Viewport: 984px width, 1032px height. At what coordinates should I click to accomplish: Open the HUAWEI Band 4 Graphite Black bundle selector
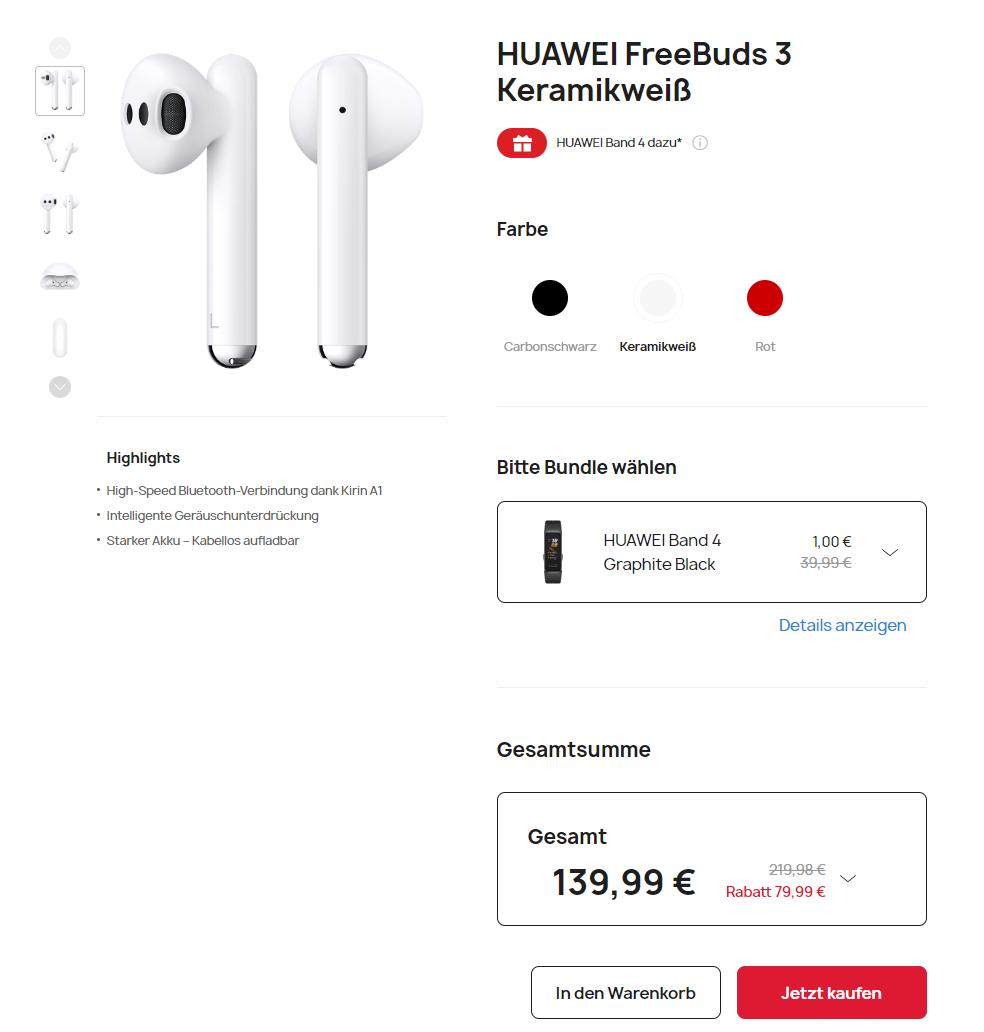pos(712,552)
